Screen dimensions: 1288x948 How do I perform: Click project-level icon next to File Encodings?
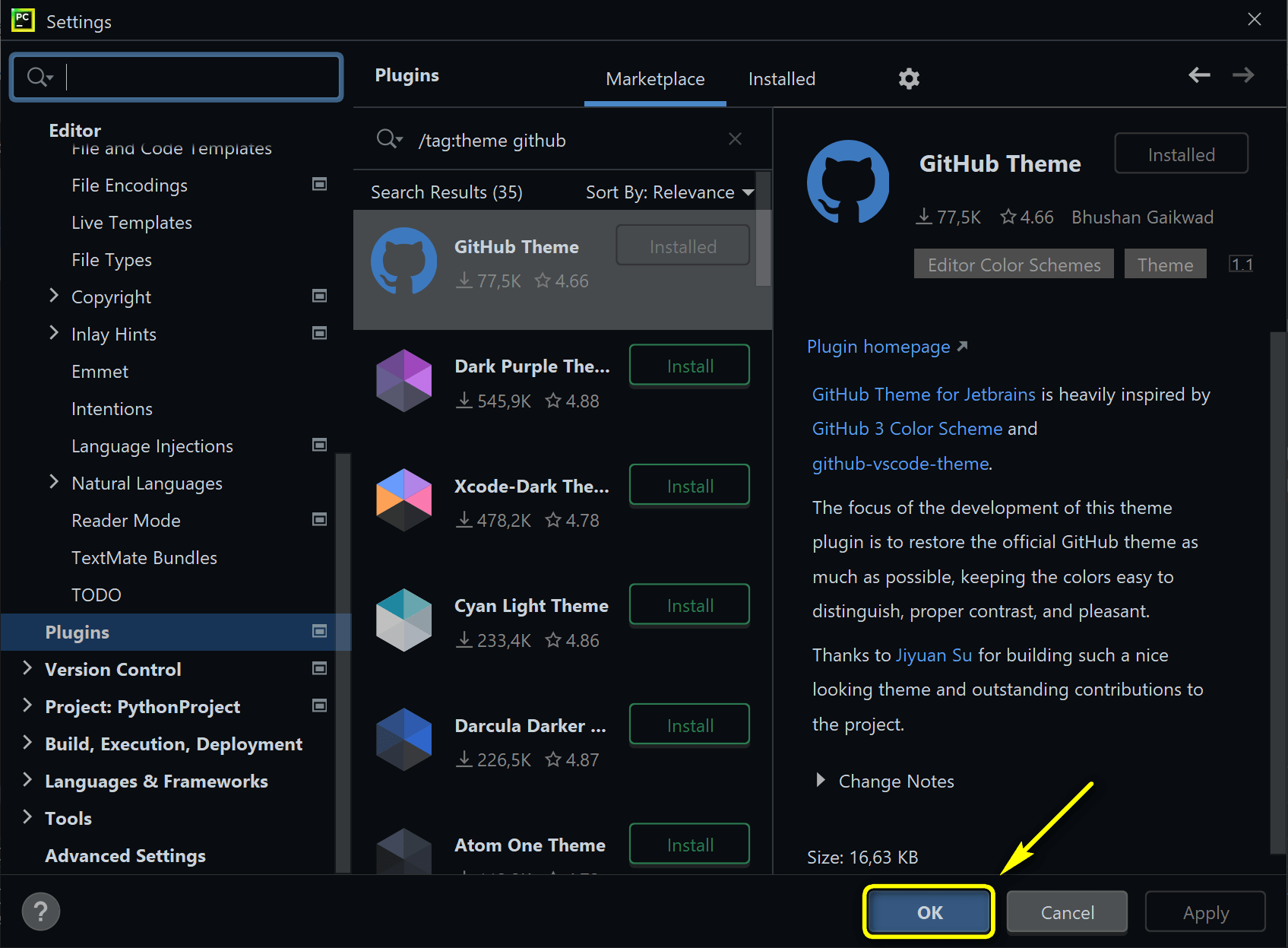point(320,184)
